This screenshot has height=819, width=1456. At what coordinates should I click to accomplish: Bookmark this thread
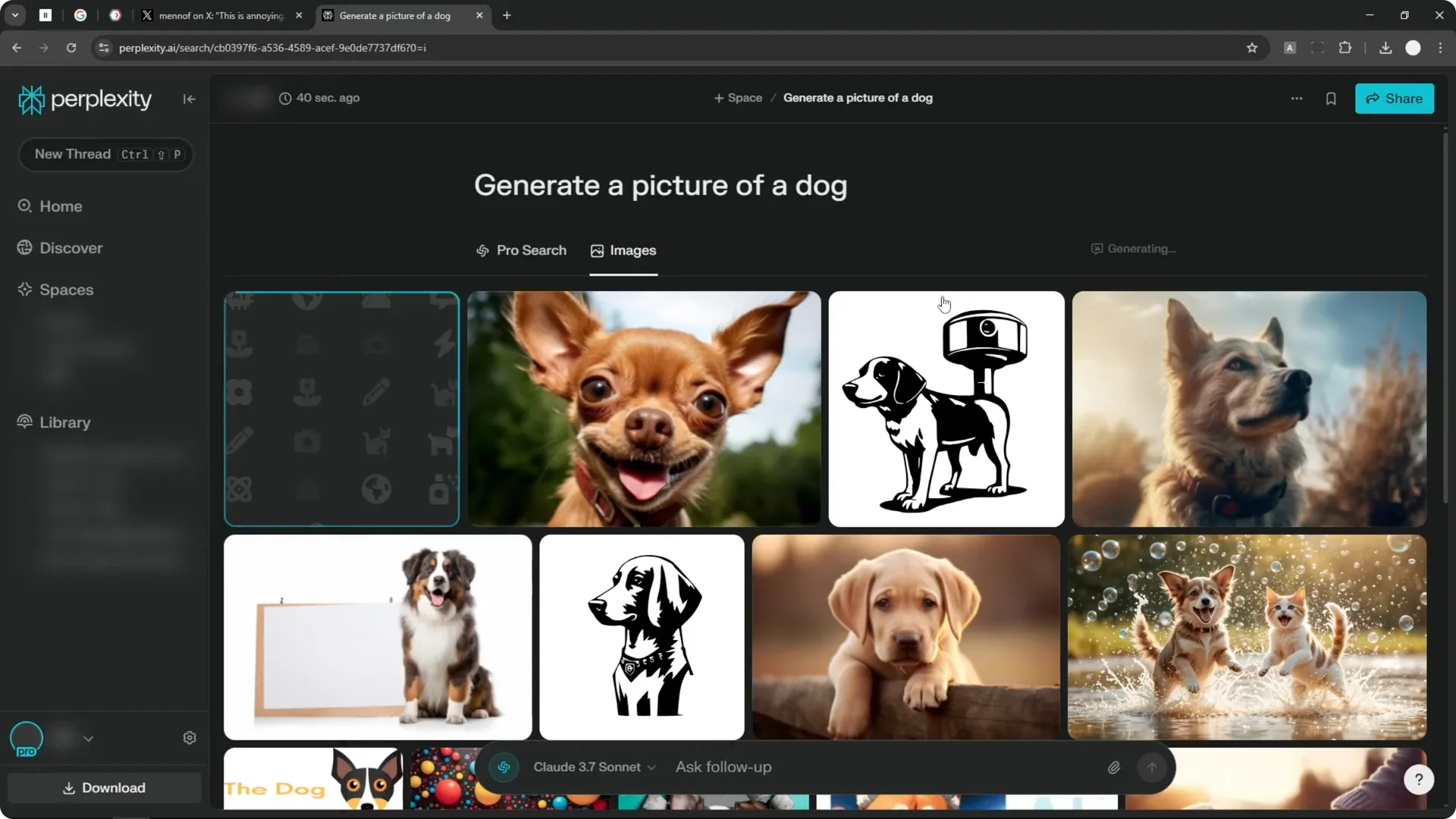click(x=1332, y=99)
